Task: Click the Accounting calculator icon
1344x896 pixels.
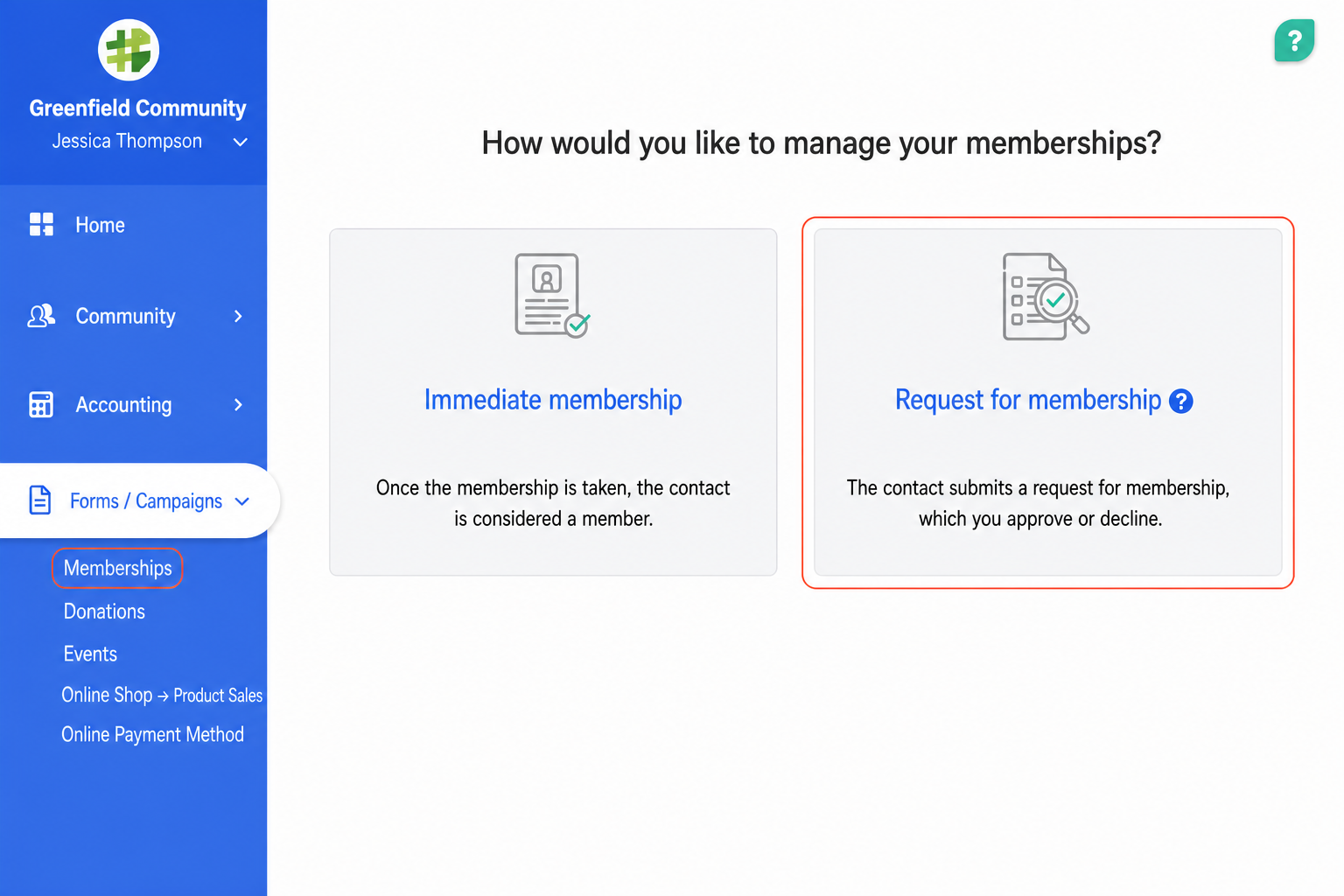Action: click(x=41, y=404)
